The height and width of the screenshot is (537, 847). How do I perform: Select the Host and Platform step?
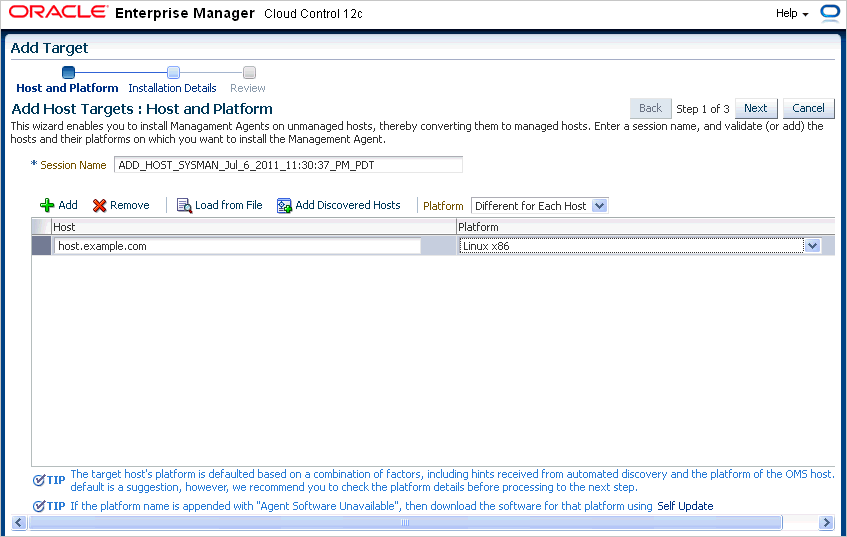pos(67,88)
